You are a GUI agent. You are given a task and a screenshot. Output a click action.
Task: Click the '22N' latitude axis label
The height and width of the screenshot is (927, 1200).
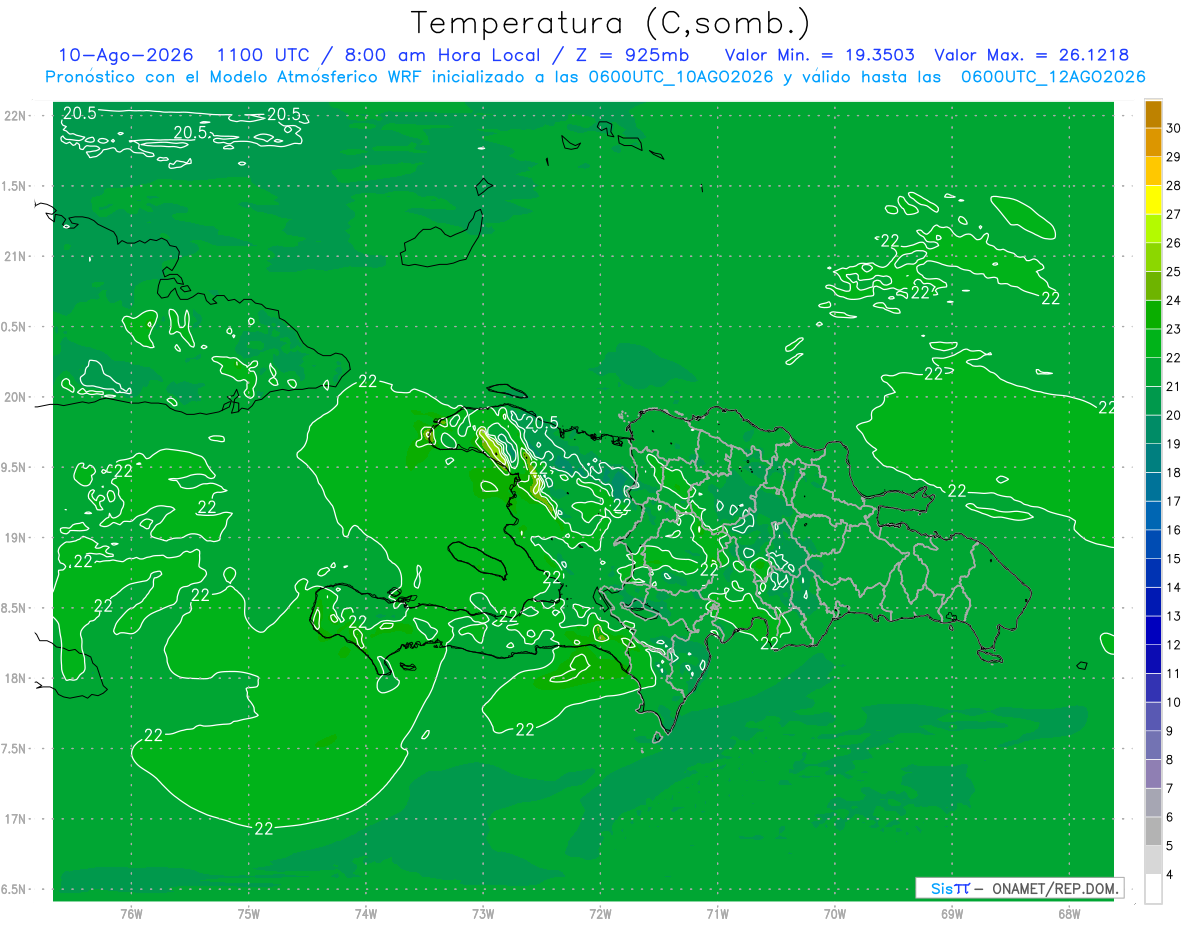pos(16,116)
